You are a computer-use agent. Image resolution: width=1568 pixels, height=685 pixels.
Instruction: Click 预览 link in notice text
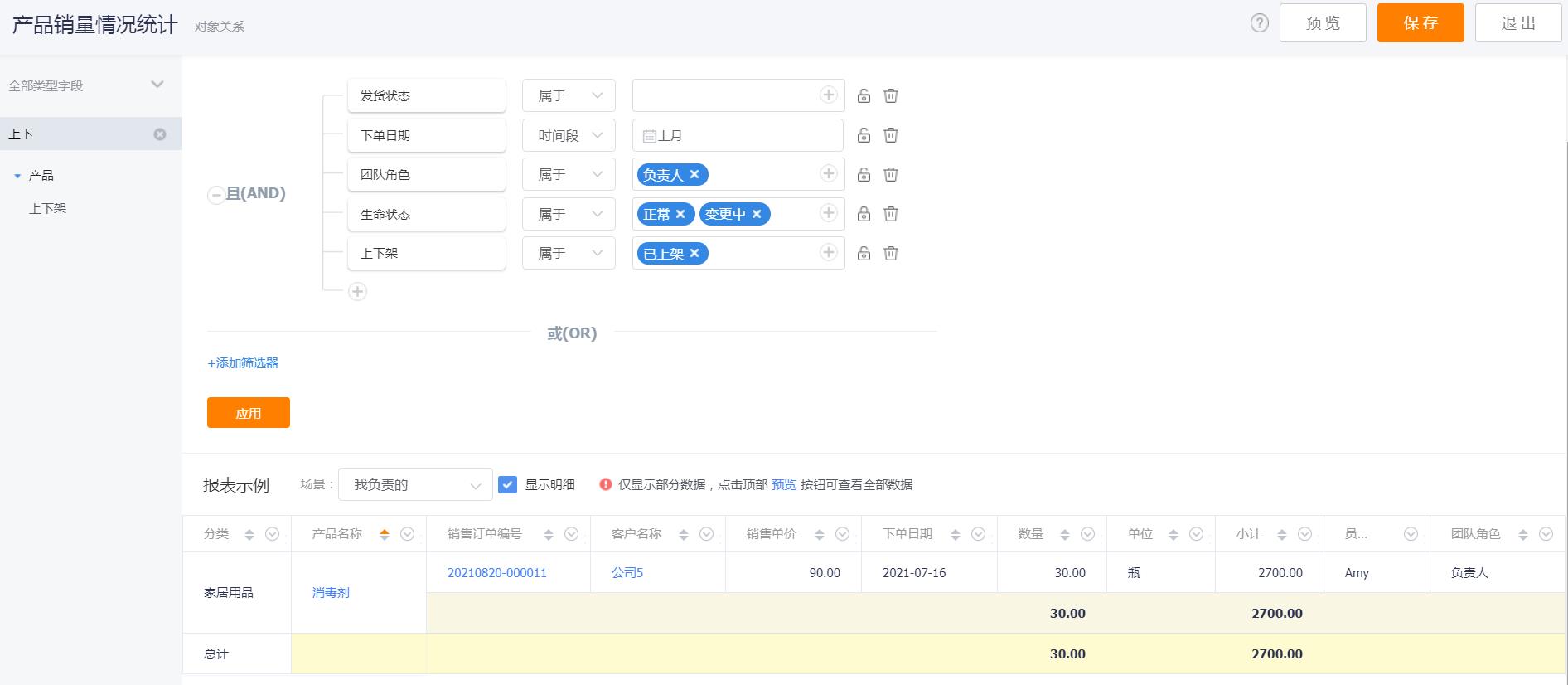784,484
